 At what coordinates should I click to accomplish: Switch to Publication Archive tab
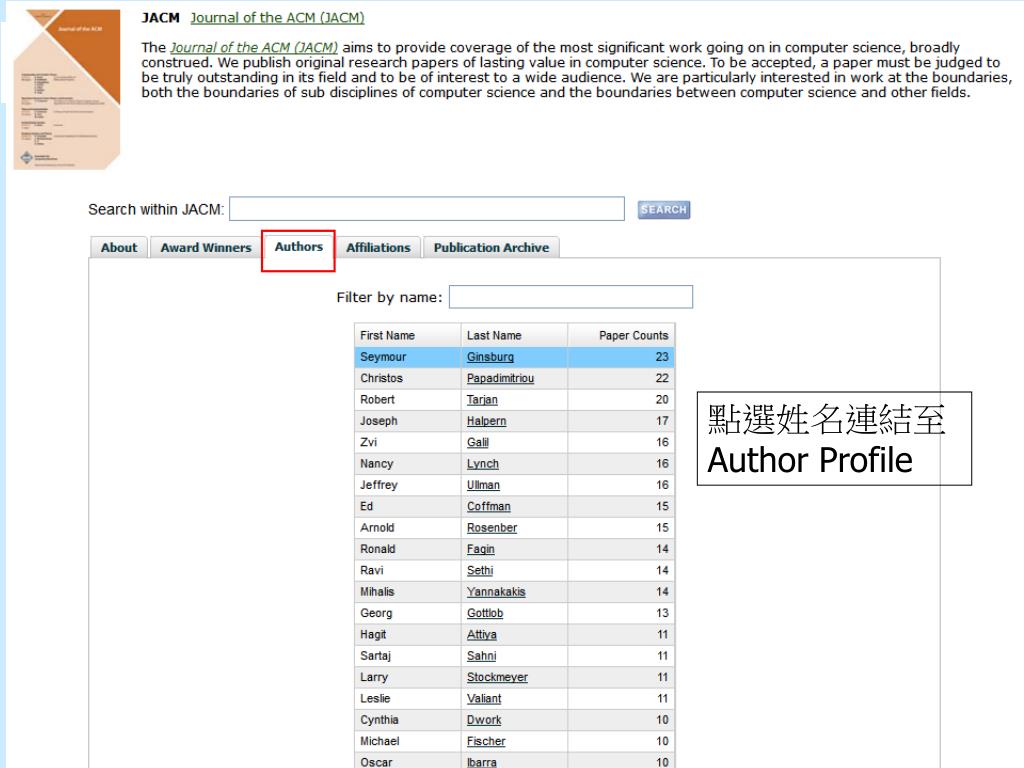pyautogui.click(x=491, y=248)
